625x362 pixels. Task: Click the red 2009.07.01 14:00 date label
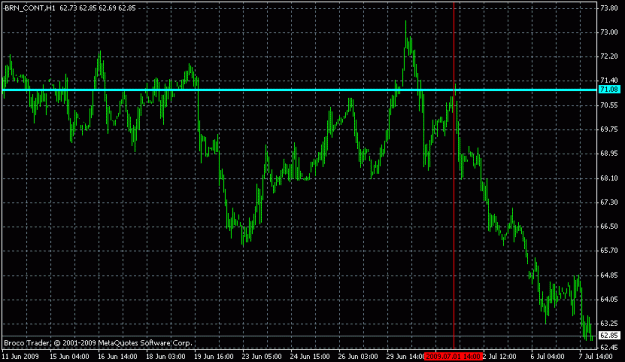(x=453, y=356)
